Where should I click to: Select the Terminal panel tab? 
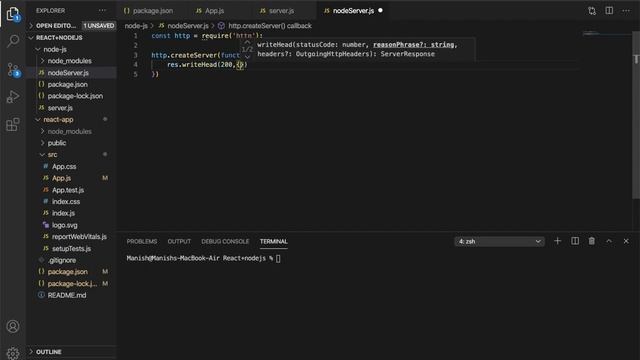[x=273, y=242]
